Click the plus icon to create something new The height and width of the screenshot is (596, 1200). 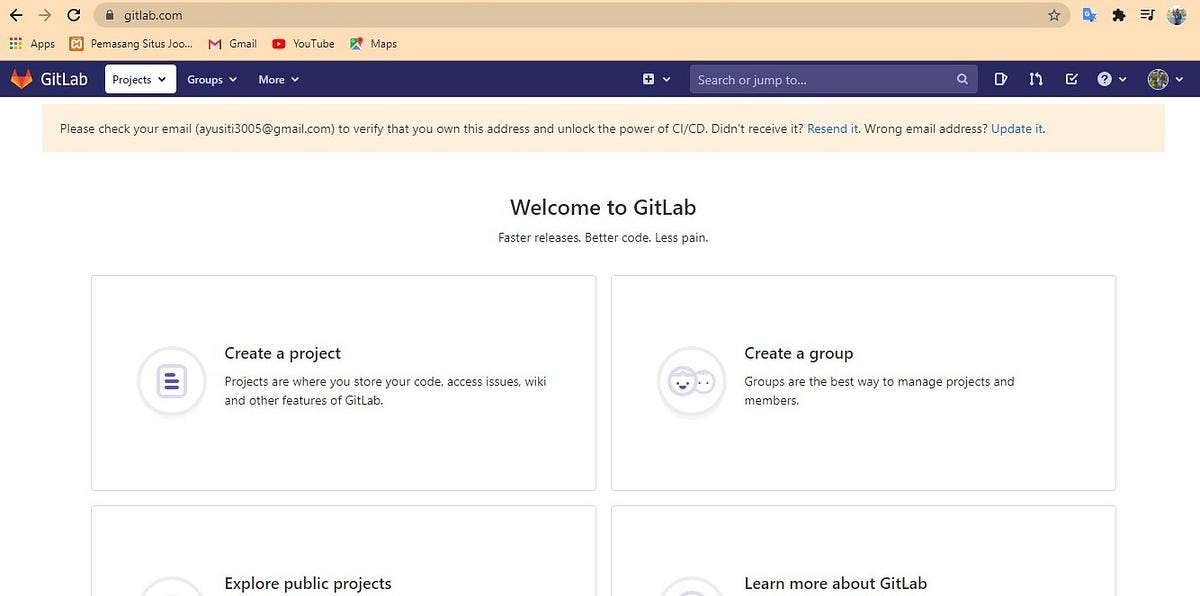pyautogui.click(x=648, y=79)
